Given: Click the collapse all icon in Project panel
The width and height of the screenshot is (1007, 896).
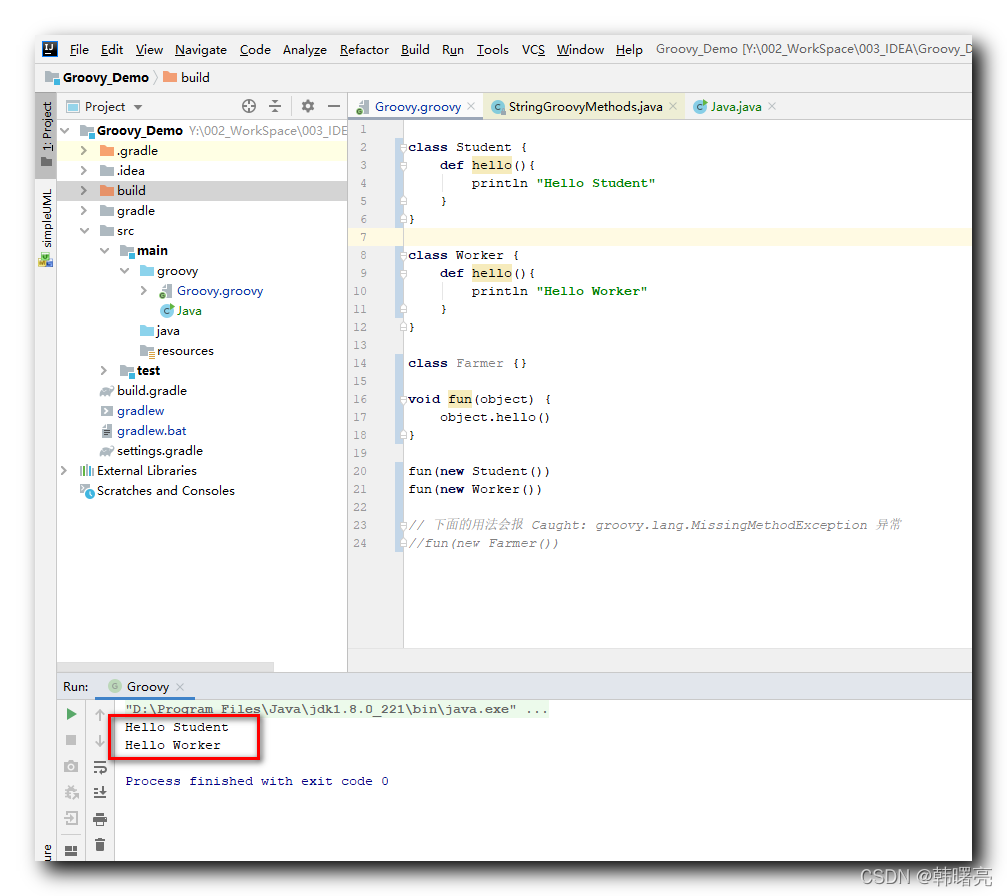Looking at the screenshot, I should [275, 106].
